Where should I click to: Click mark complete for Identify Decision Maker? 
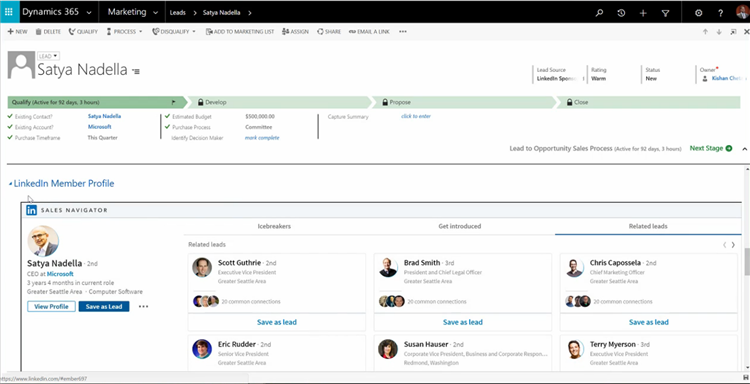coord(262,138)
